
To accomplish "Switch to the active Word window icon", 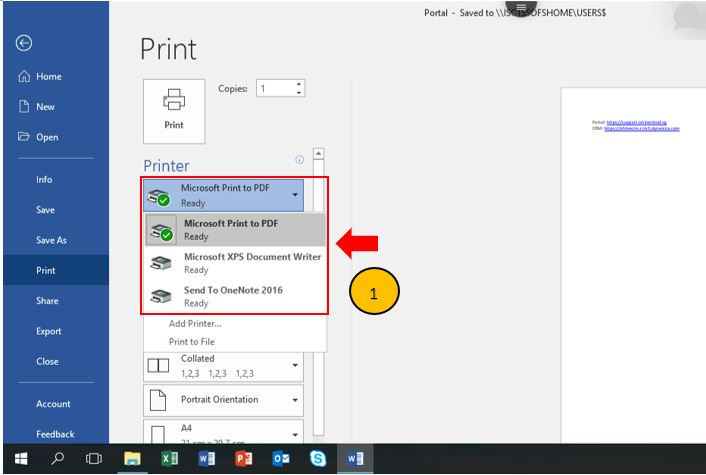I will 355,459.
